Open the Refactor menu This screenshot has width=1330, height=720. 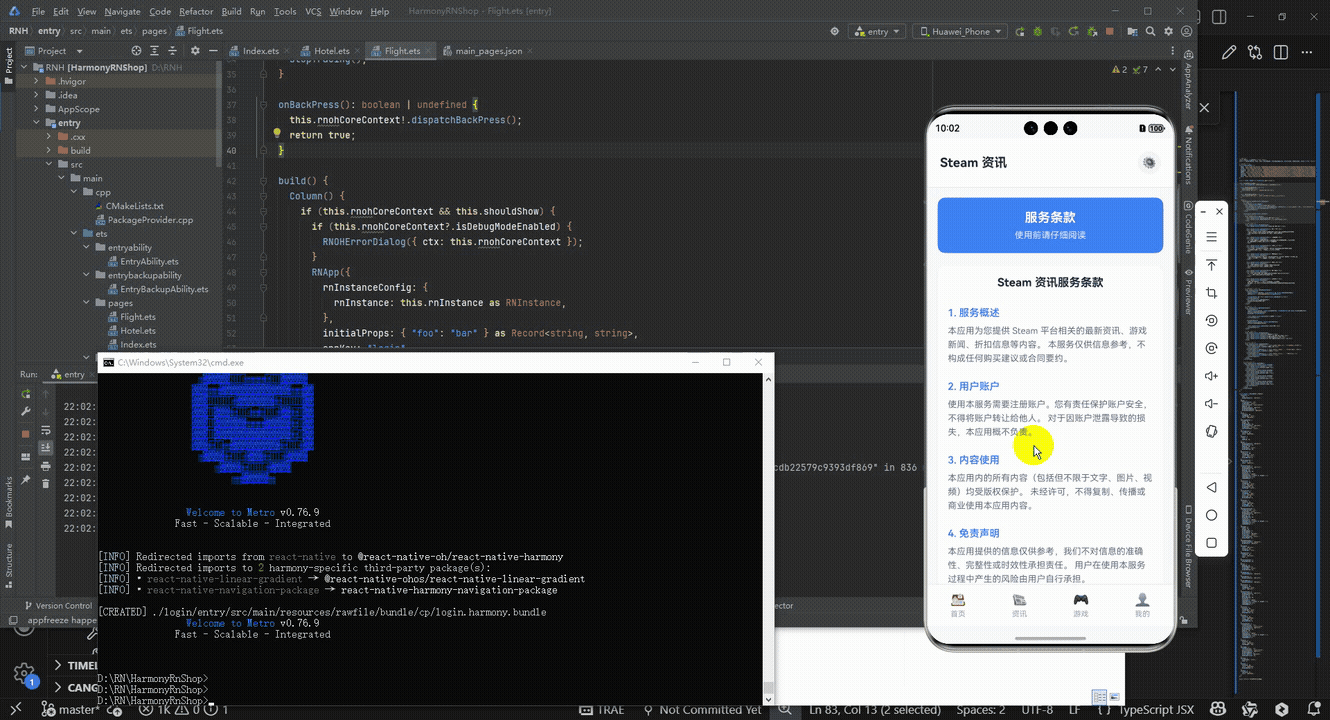[x=196, y=11]
